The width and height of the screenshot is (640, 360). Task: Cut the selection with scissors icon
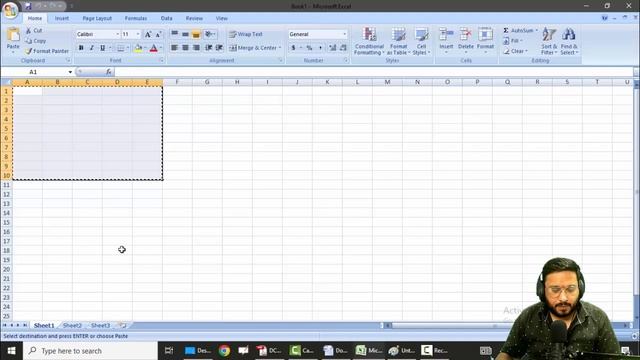[34, 31]
